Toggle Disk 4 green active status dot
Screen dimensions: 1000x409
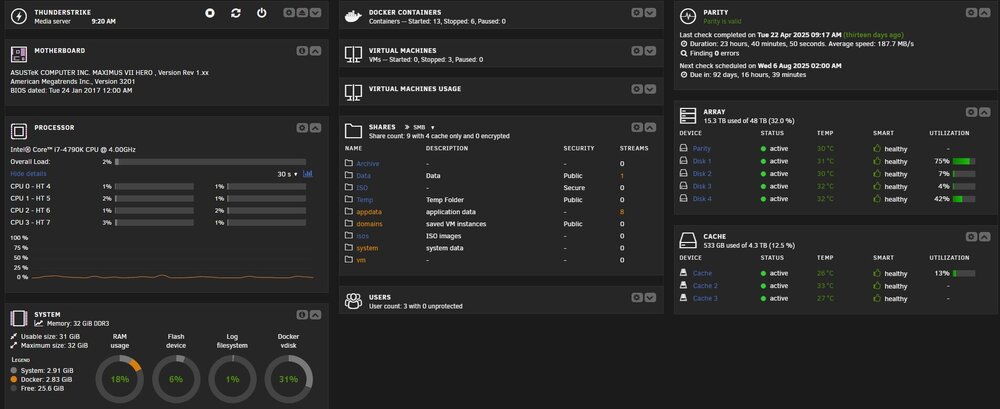pos(763,199)
